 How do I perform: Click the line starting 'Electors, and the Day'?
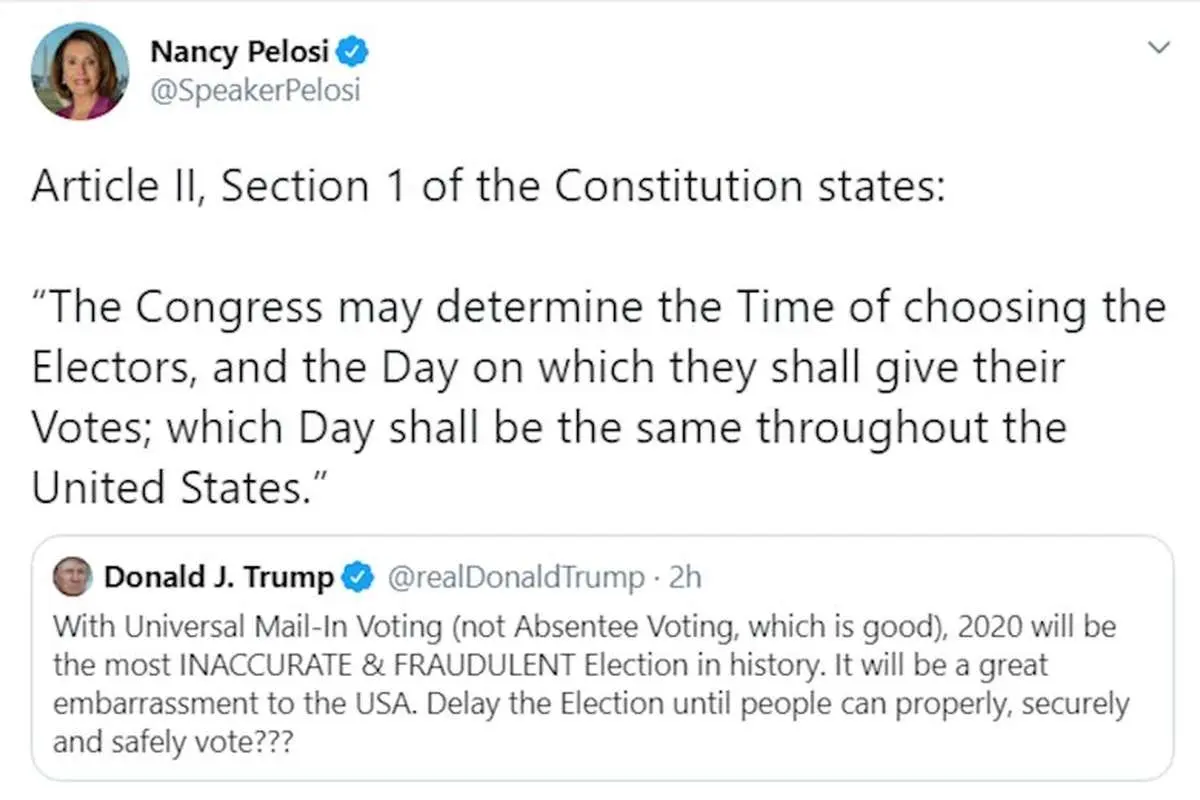pos(547,368)
